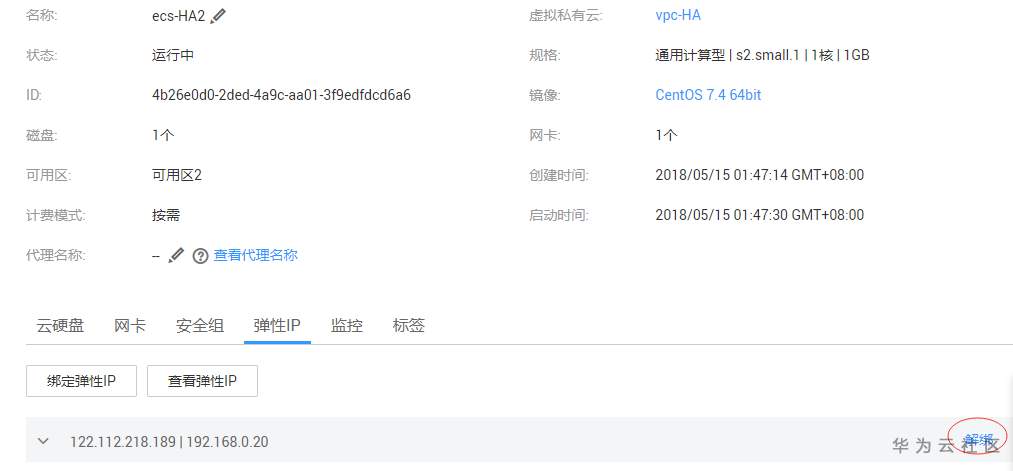Open 查看代理名称 link
Image resolution: width=1013 pixels, height=471 pixels.
click(256, 255)
